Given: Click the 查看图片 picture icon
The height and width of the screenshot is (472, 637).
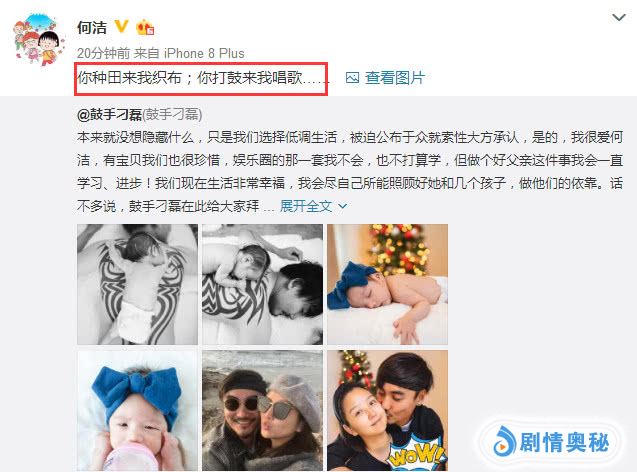Looking at the screenshot, I should pos(352,78).
